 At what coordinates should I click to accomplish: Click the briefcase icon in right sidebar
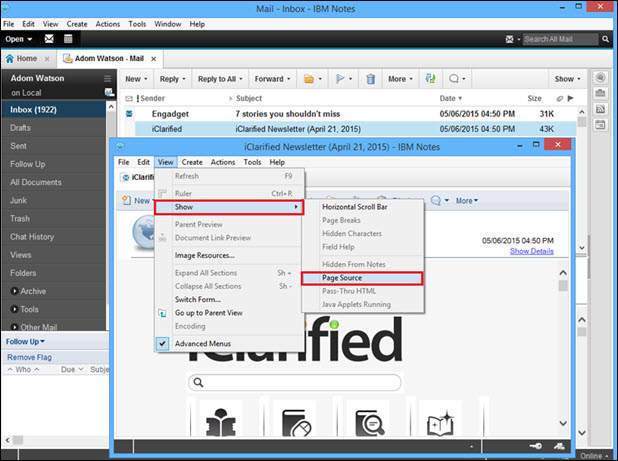point(600,93)
